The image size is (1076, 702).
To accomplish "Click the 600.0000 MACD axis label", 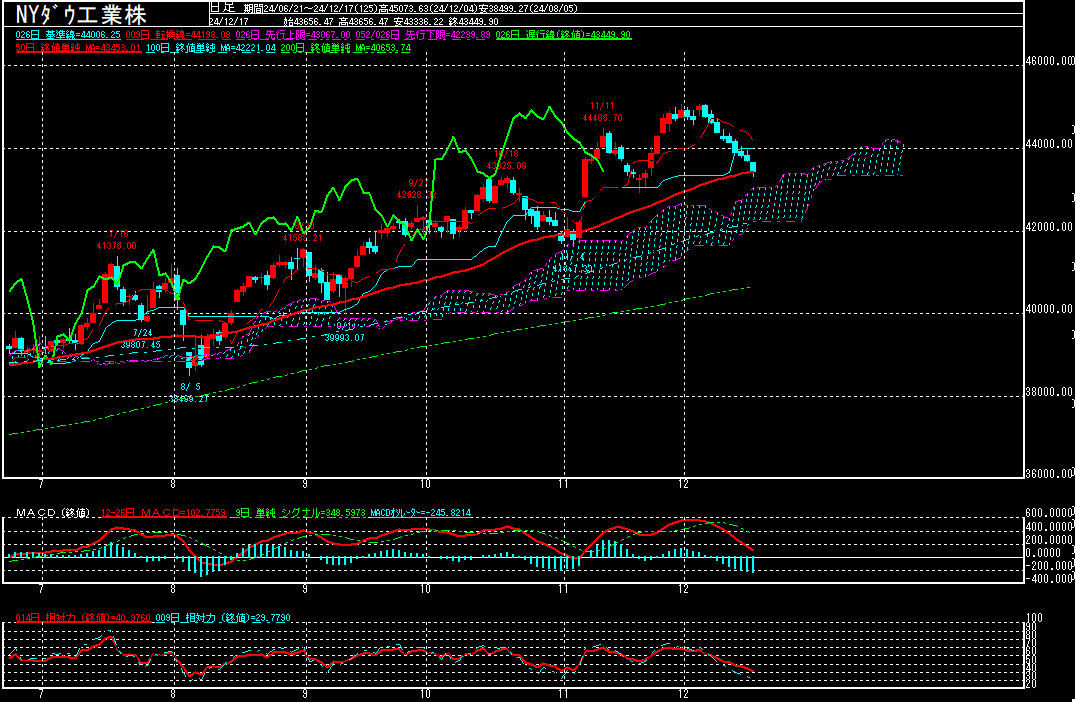I will pyautogui.click(x=1049, y=513).
